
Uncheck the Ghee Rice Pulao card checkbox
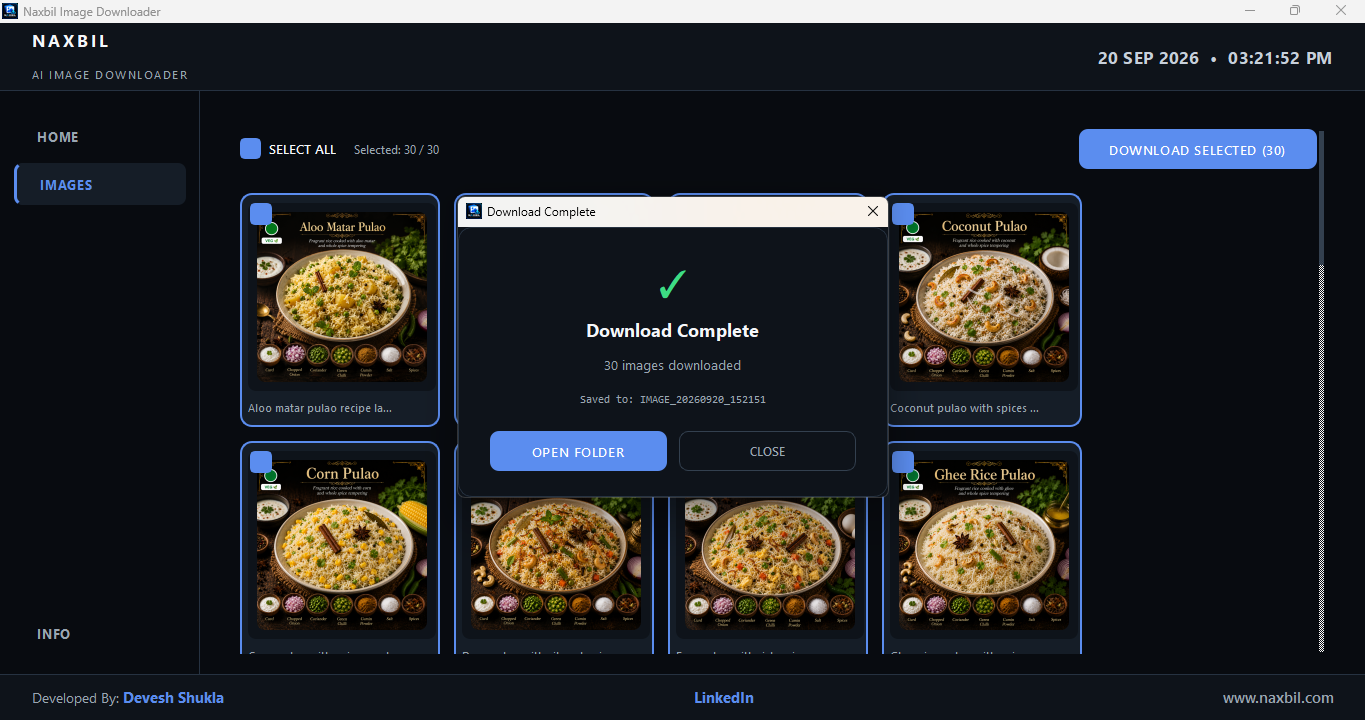(902, 462)
